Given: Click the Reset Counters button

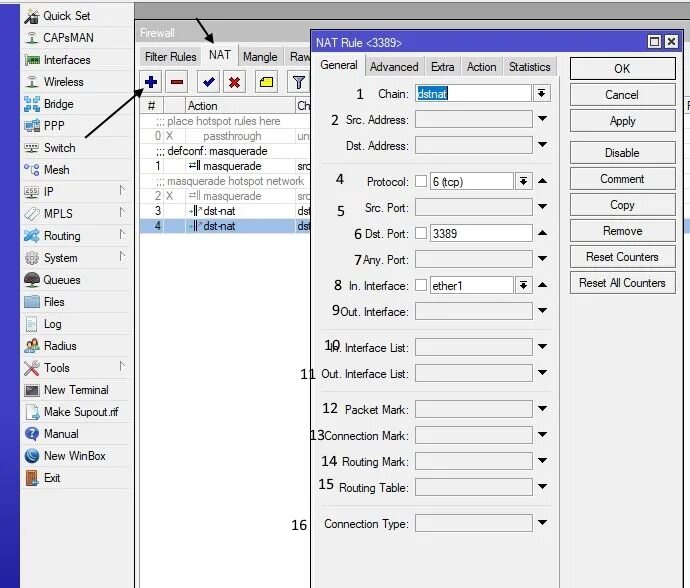Looking at the screenshot, I should [622, 257].
